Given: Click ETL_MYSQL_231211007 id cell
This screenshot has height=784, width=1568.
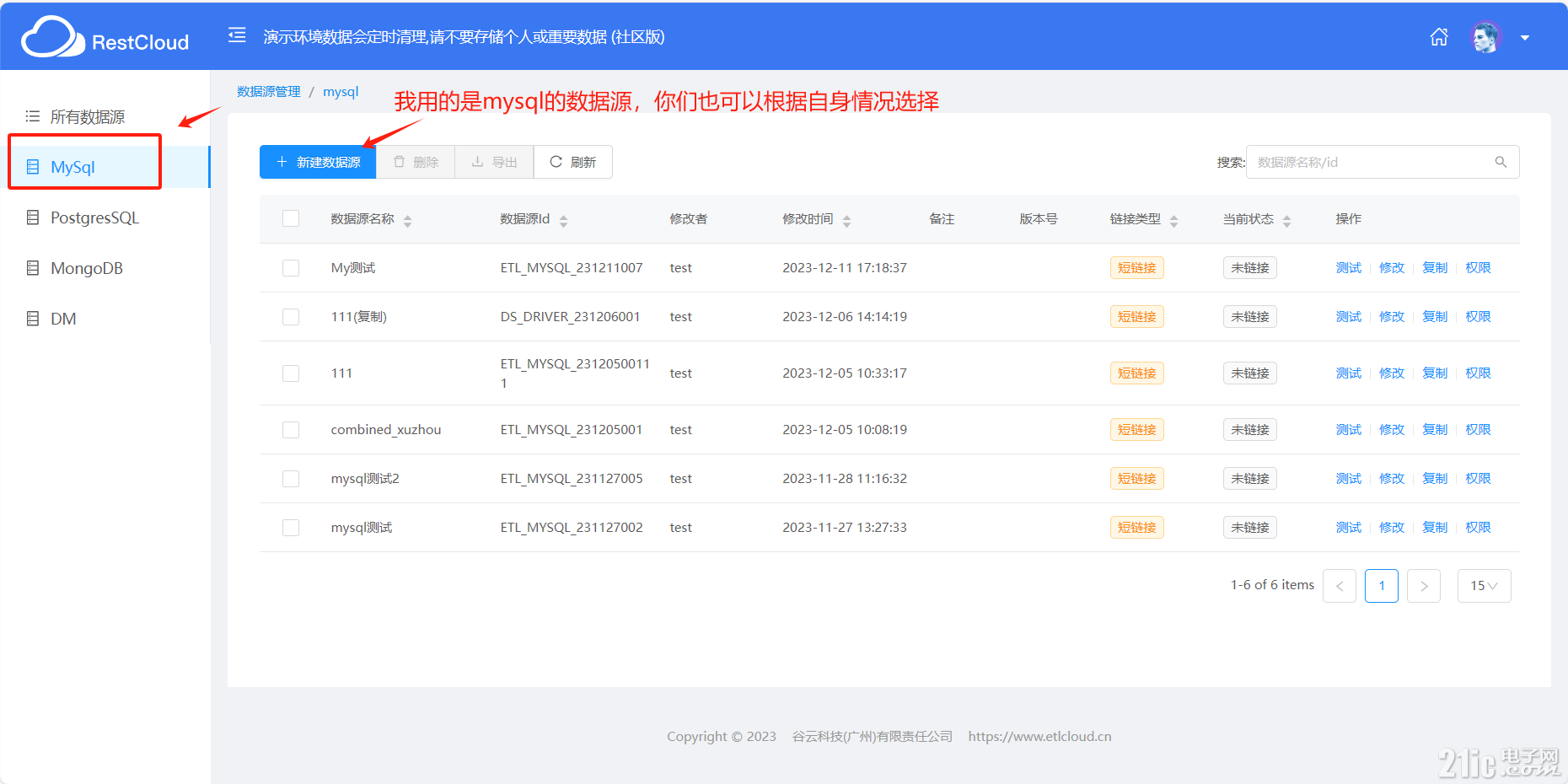Looking at the screenshot, I should point(572,267).
